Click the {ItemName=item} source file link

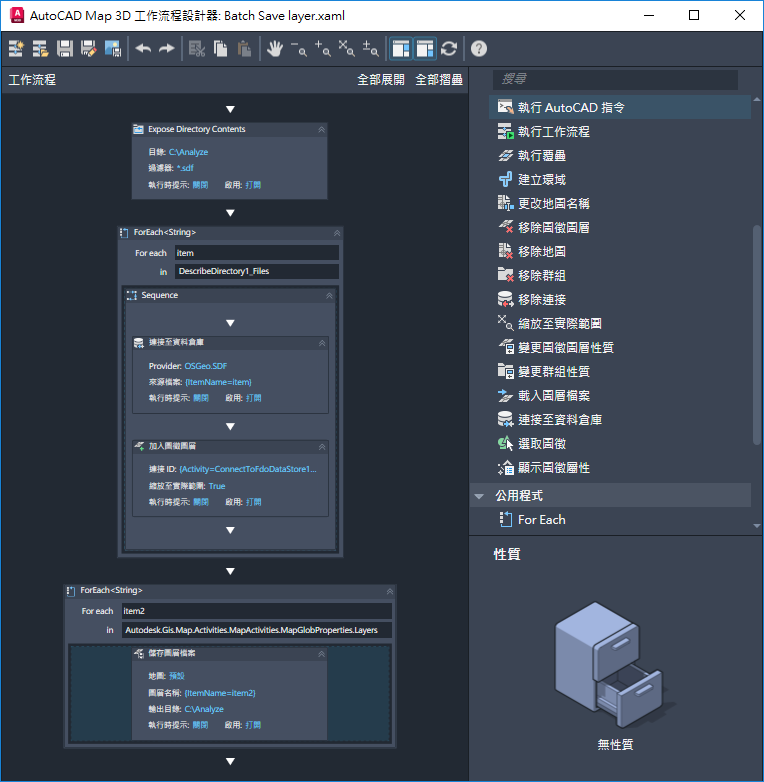218,382
